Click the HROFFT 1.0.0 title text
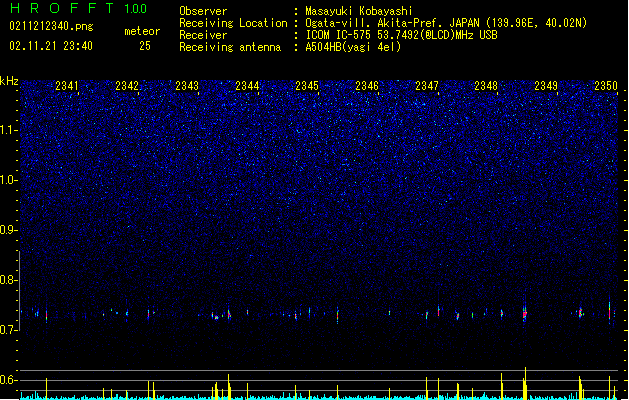Viewport: 629px width, 400px height. [79, 8]
